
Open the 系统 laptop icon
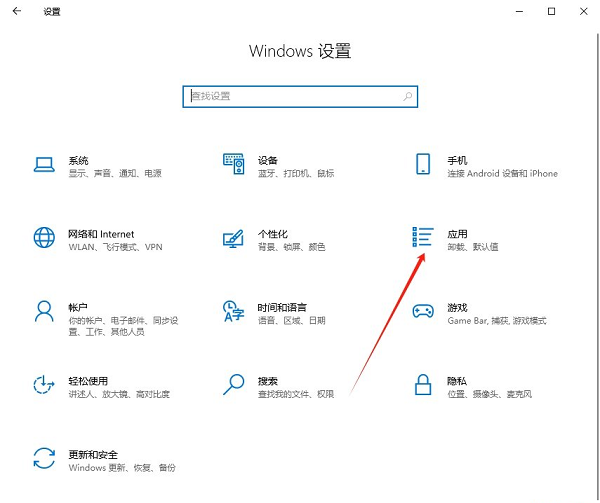44,165
